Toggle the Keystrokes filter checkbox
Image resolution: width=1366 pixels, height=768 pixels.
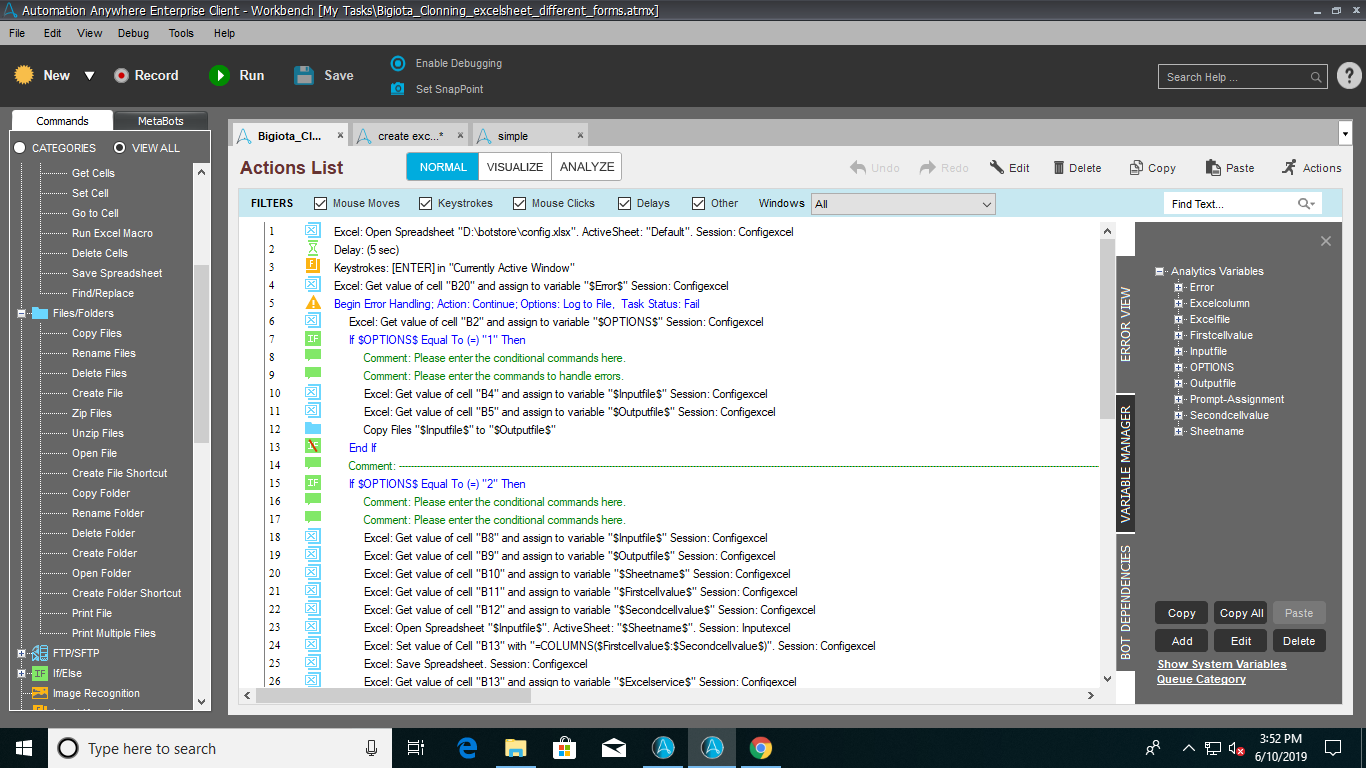point(426,204)
